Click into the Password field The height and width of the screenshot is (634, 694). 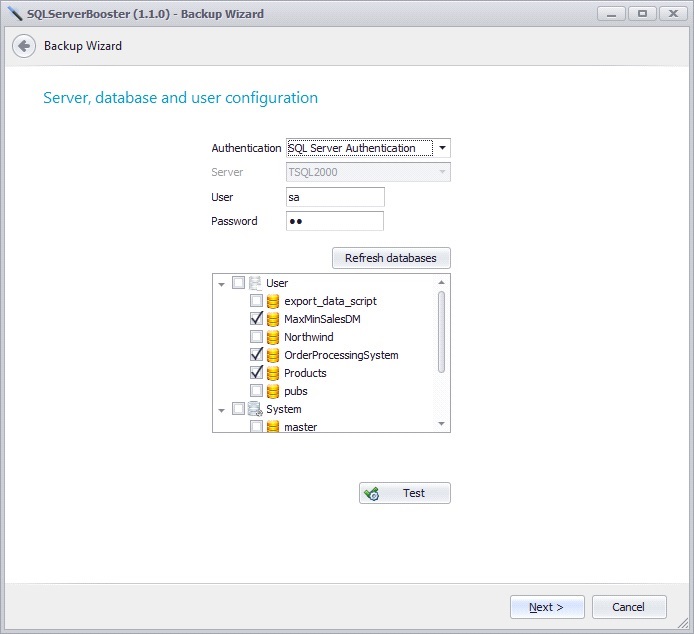tap(335, 221)
